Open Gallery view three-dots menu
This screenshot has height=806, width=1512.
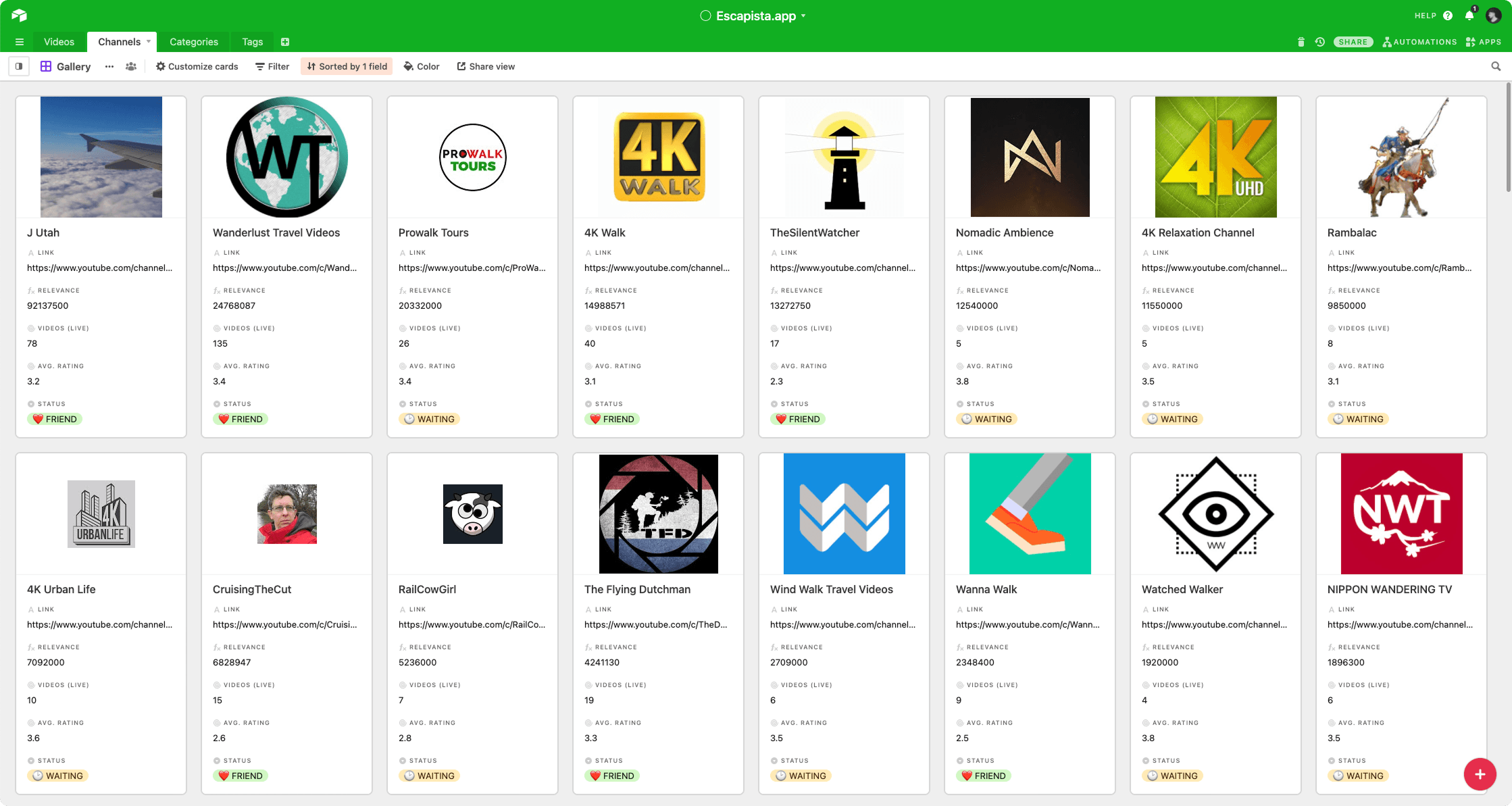click(109, 66)
